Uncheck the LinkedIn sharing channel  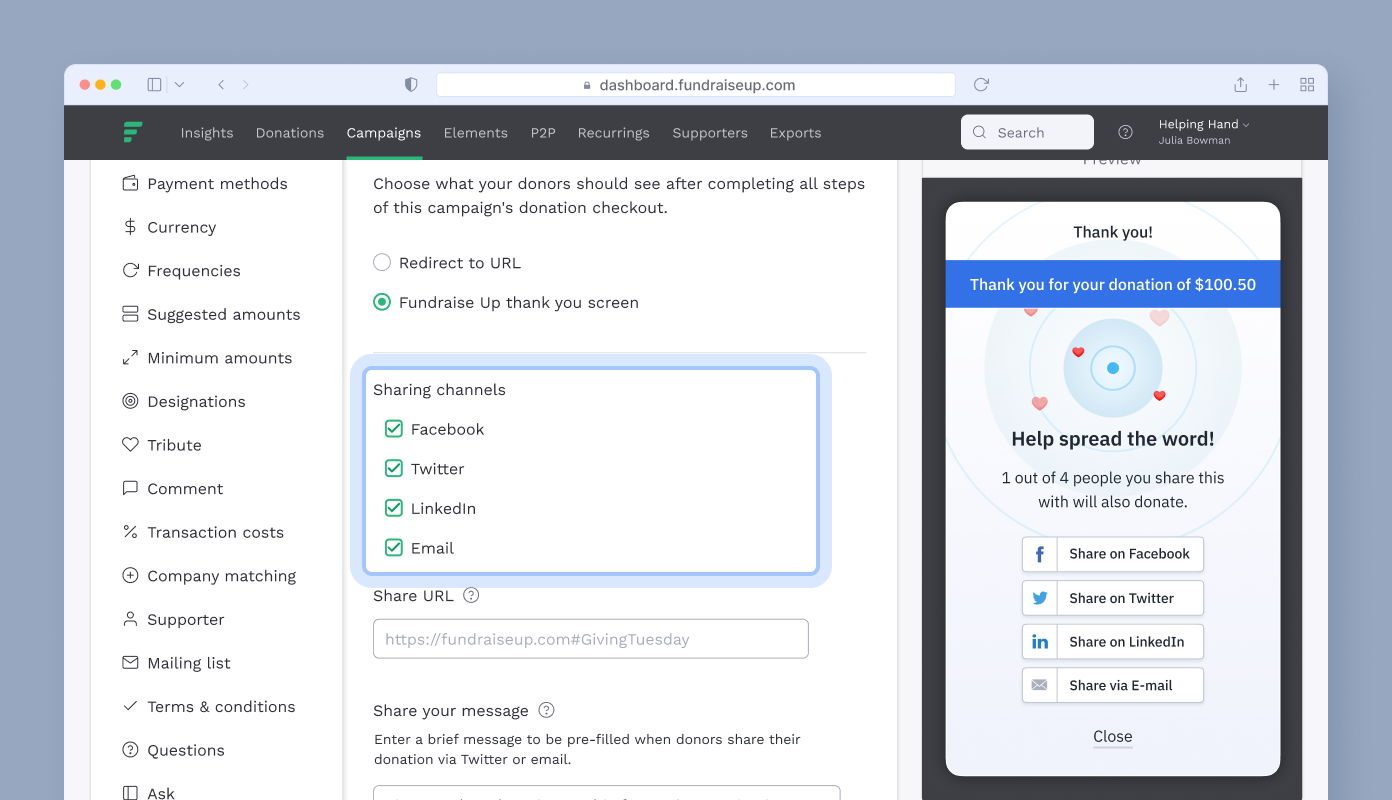tap(394, 508)
